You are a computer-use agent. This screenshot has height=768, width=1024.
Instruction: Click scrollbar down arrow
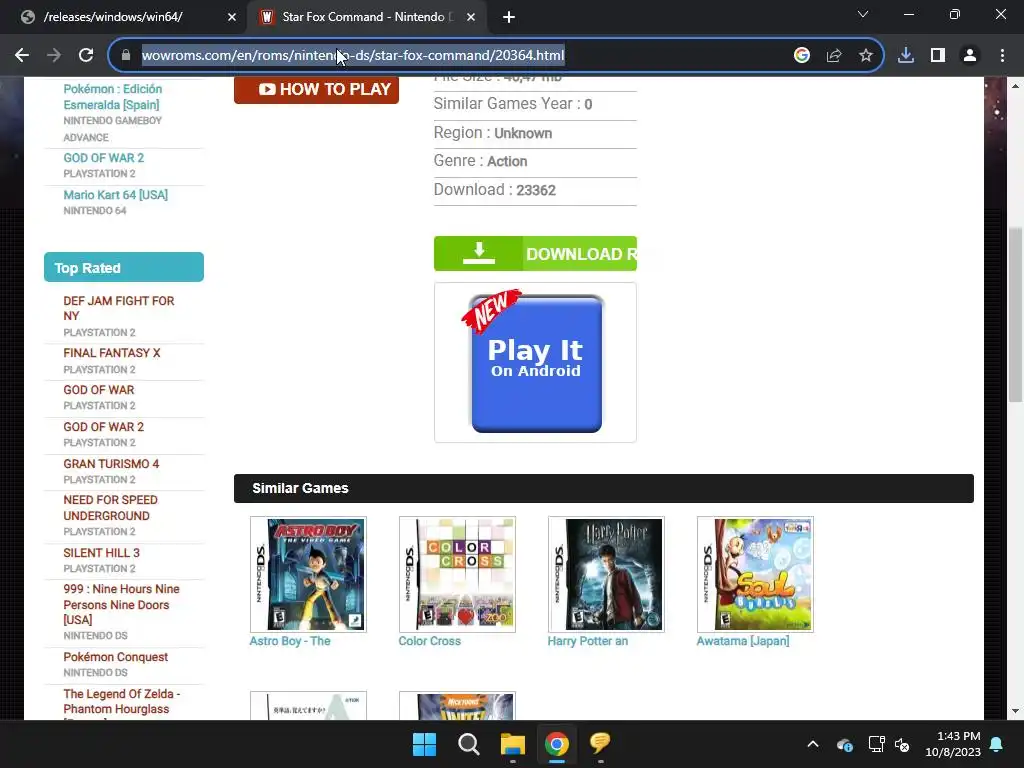(x=1015, y=711)
